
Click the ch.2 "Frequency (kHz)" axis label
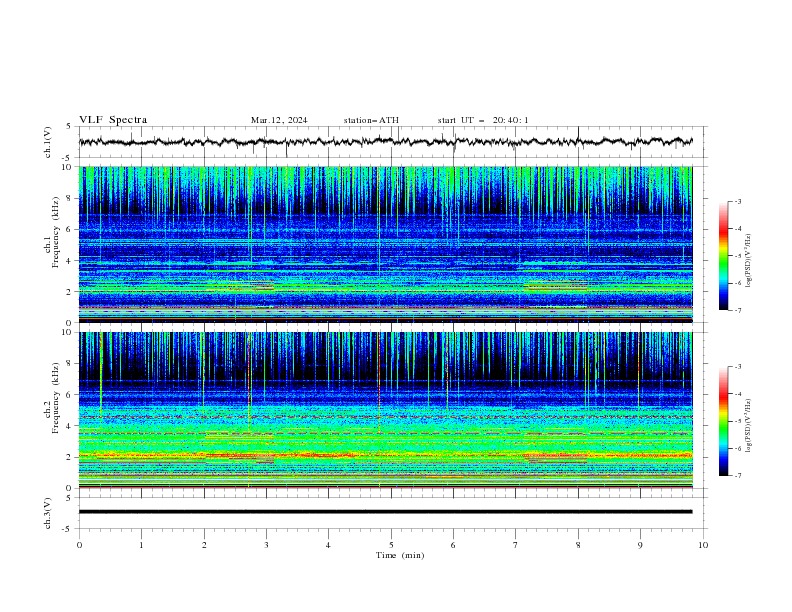tap(56, 398)
